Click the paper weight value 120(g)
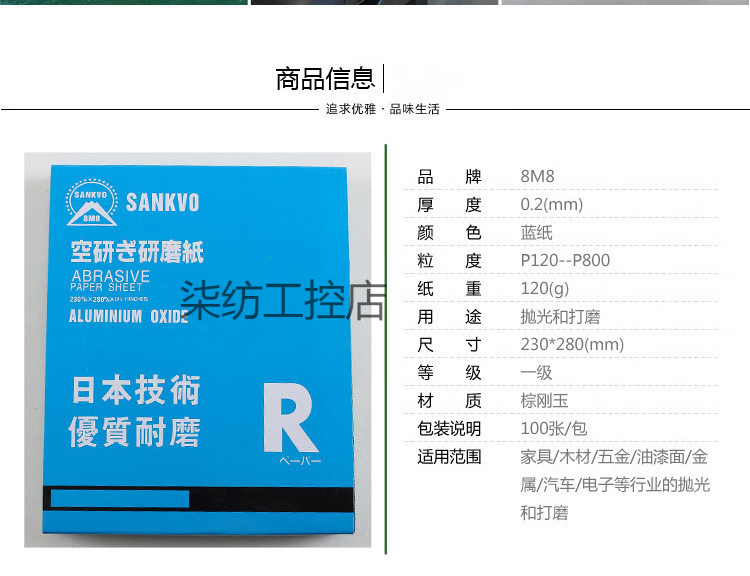750x576 pixels. click(544, 288)
